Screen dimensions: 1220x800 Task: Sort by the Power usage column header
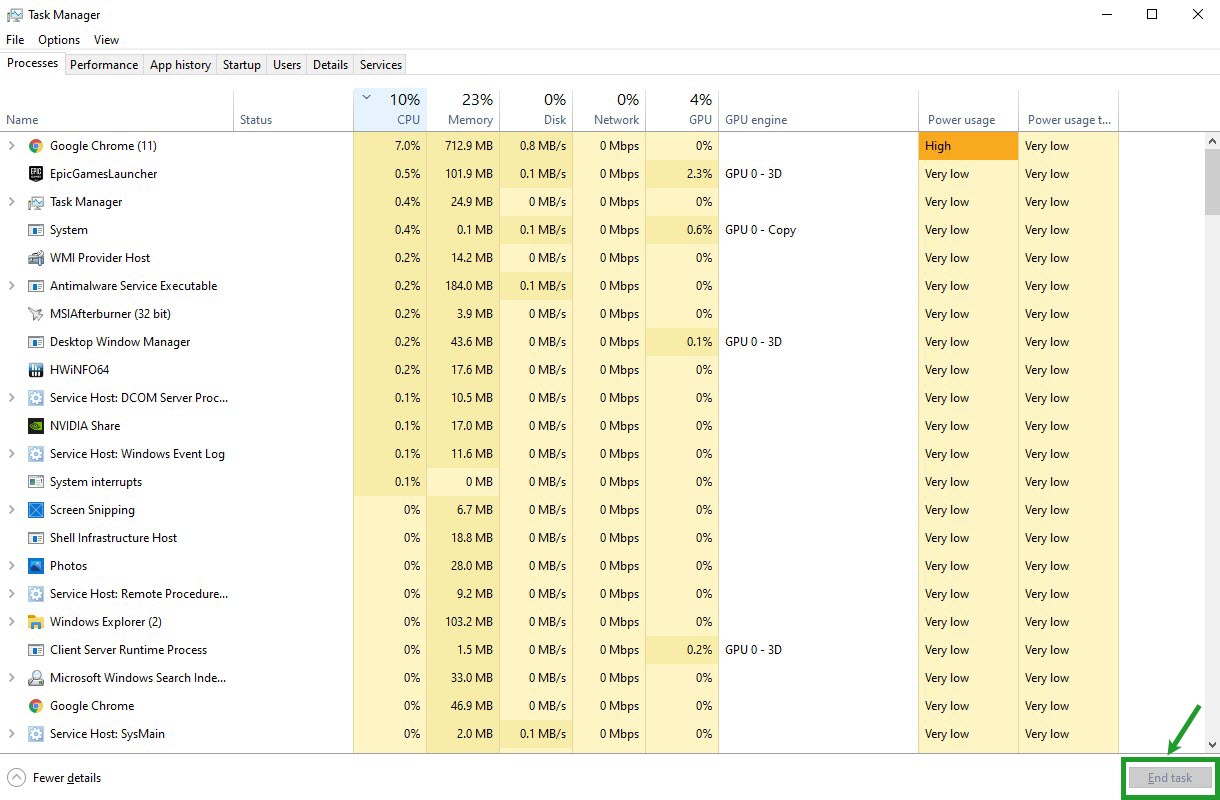coord(968,109)
